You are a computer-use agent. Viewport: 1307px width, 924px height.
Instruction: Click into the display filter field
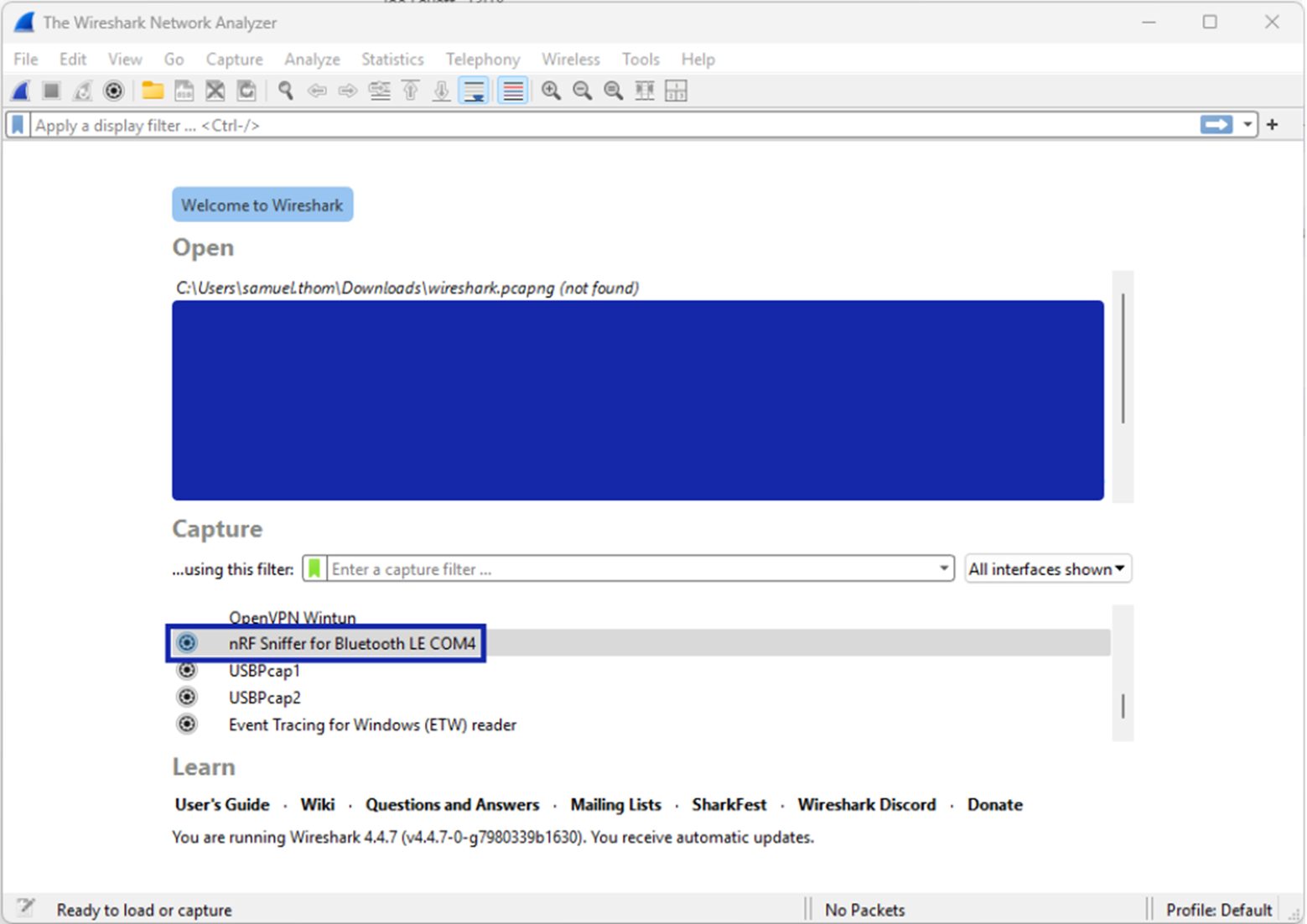(x=614, y=125)
